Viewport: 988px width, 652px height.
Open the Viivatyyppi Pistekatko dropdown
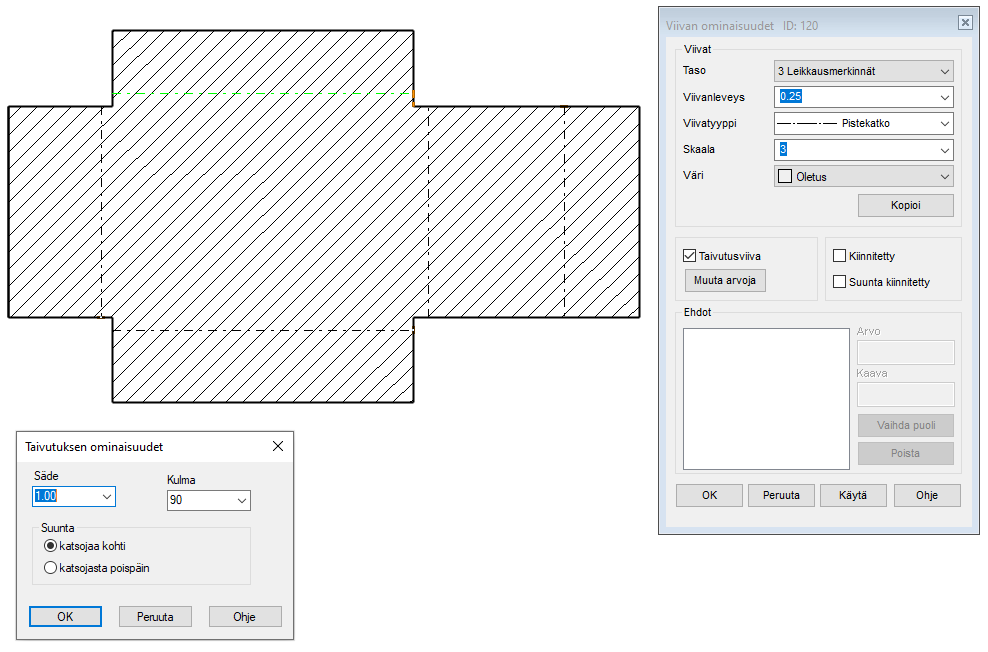pyautogui.click(x=944, y=124)
